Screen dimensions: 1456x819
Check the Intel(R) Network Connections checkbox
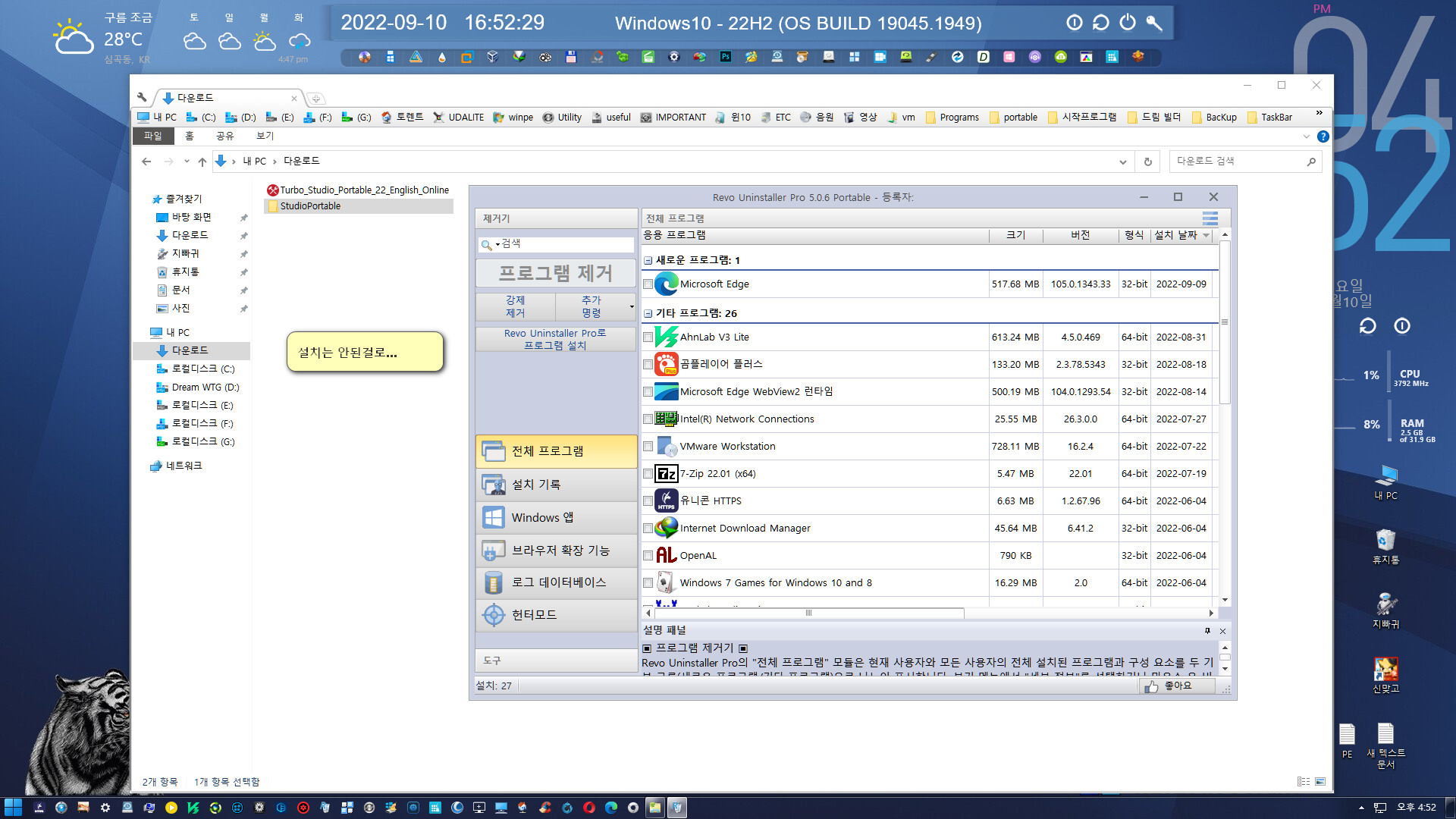click(648, 419)
